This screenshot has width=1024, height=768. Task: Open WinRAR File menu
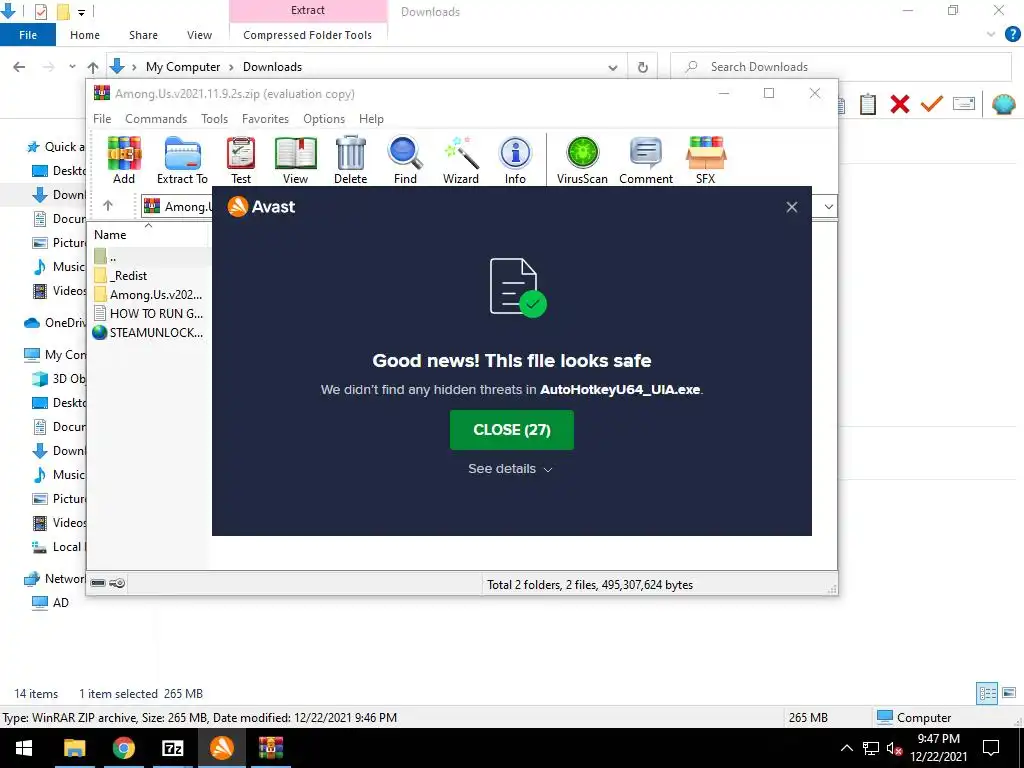click(102, 119)
